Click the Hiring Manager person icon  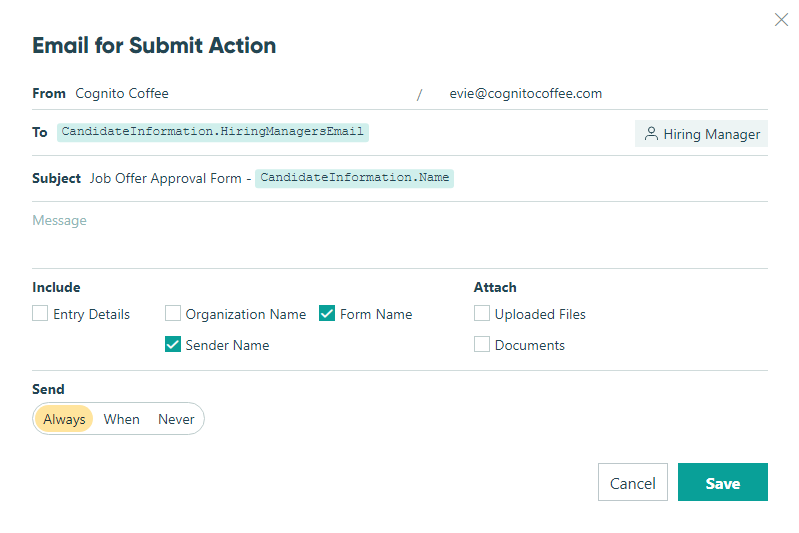point(651,134)
